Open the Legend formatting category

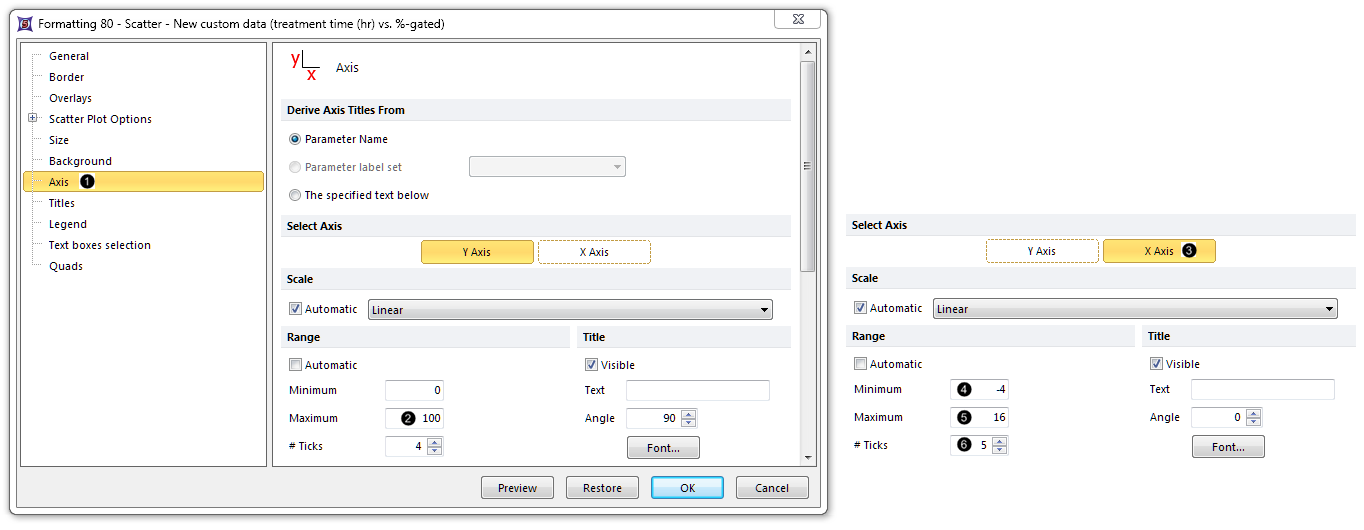click(67, 224)
